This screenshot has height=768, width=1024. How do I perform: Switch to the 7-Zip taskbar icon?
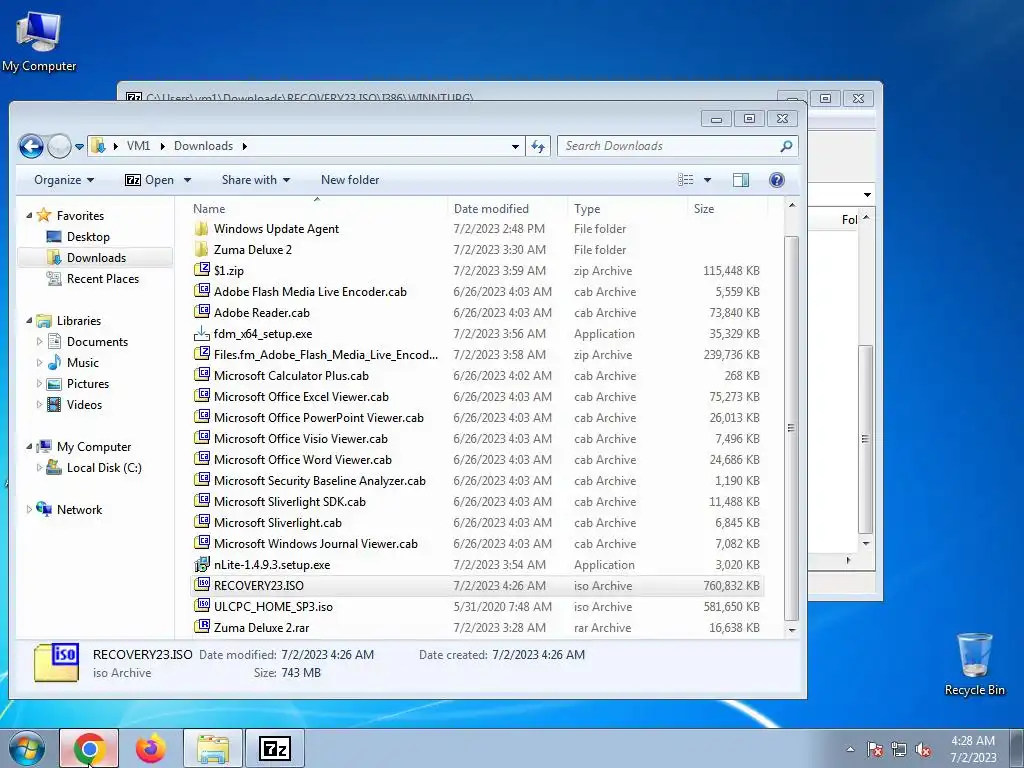pyautogui.click(x=274, y=748)
